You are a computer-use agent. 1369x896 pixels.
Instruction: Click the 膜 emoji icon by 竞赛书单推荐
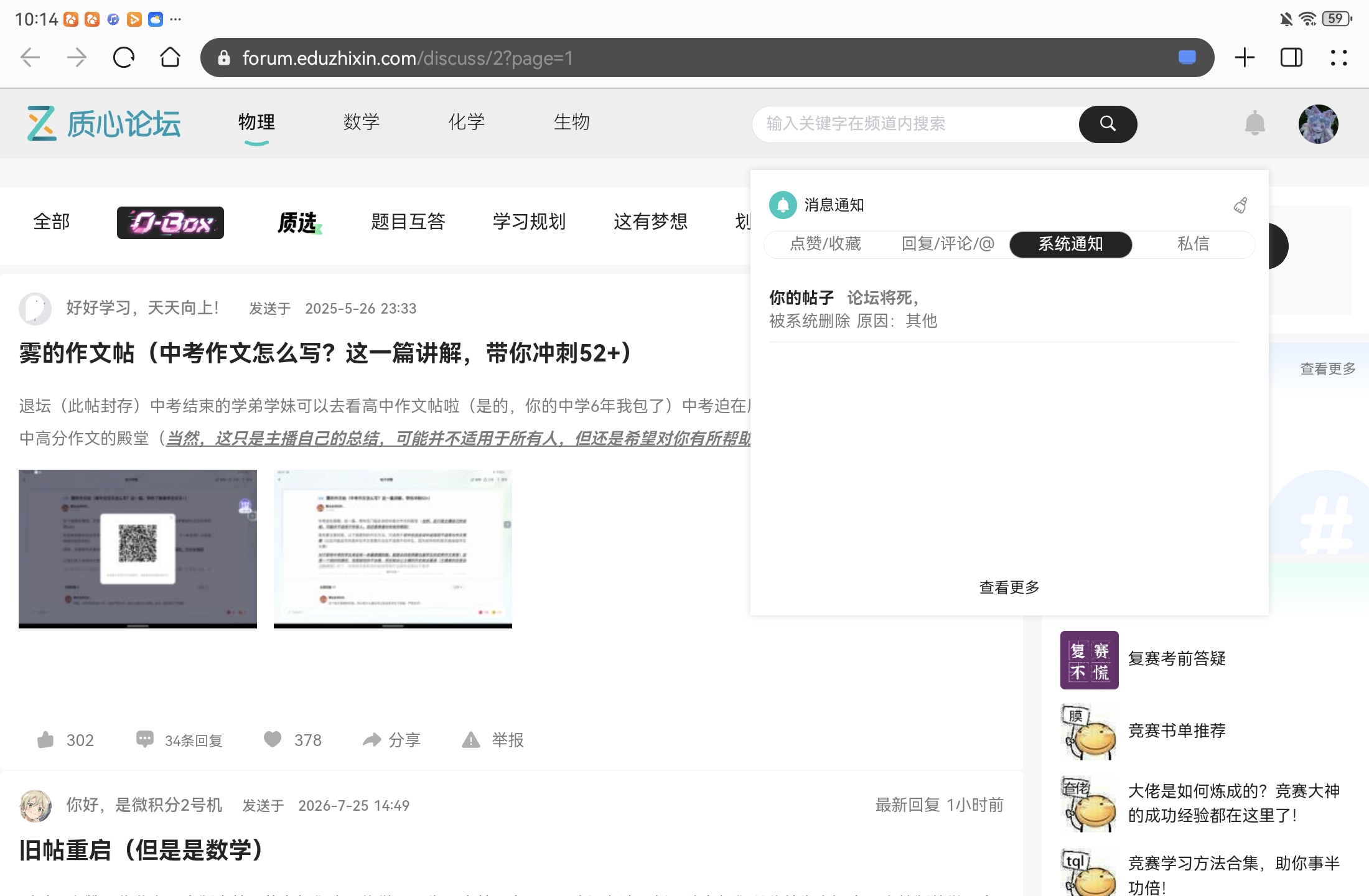point(1089,732)
